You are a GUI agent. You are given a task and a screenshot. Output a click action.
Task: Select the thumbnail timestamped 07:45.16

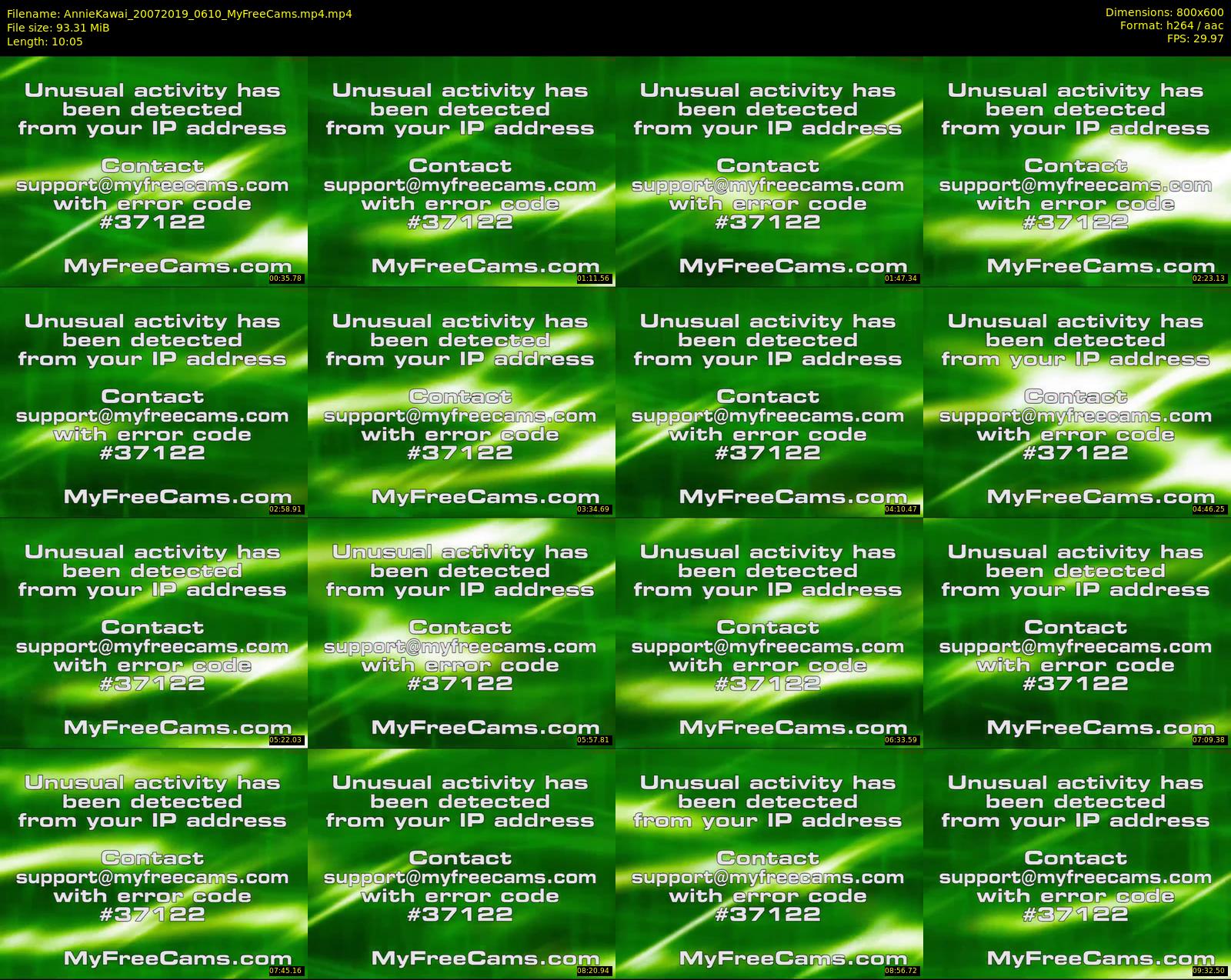(154, 863)
